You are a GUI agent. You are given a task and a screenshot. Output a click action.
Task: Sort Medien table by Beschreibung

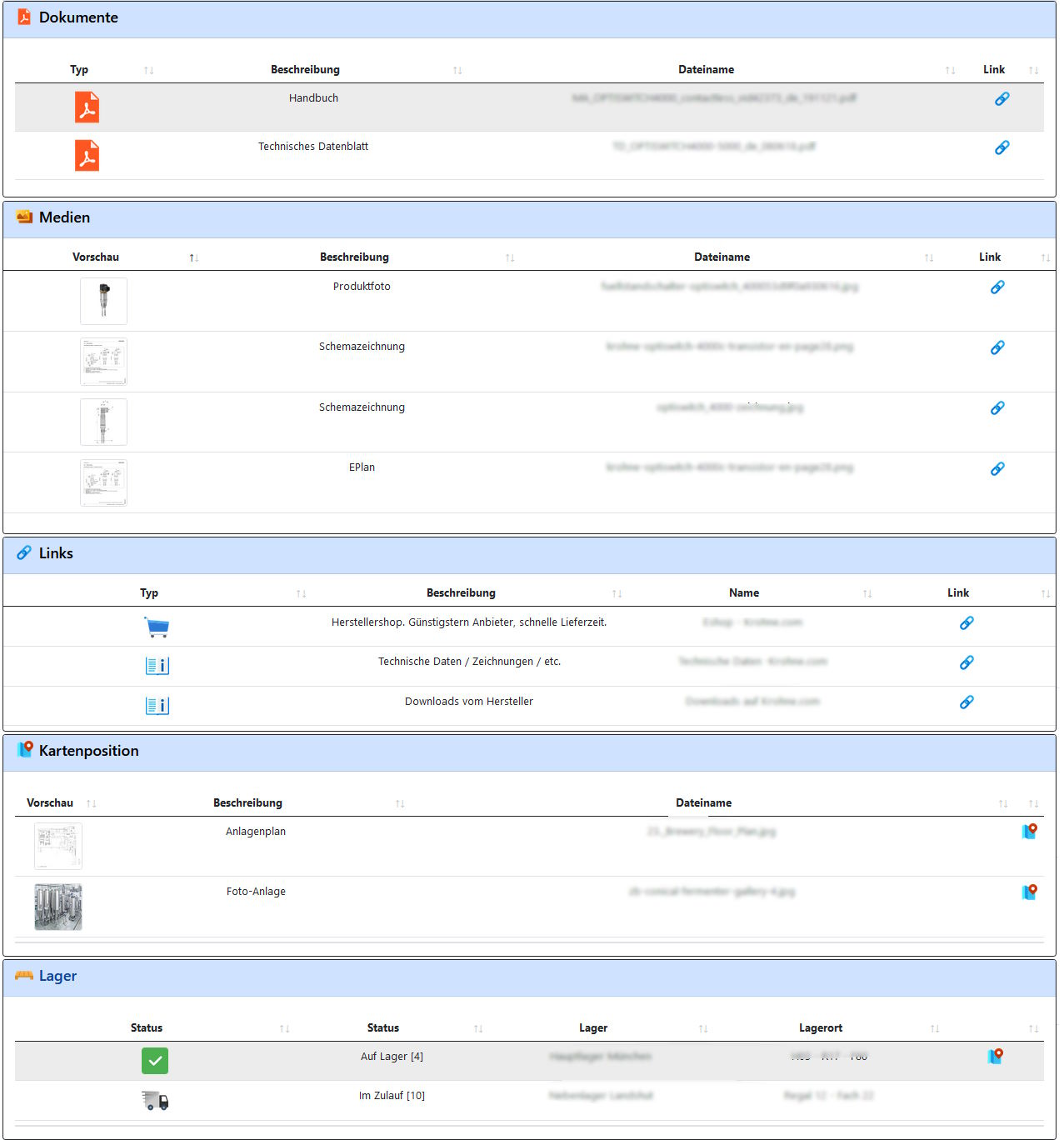coord(510,258)
